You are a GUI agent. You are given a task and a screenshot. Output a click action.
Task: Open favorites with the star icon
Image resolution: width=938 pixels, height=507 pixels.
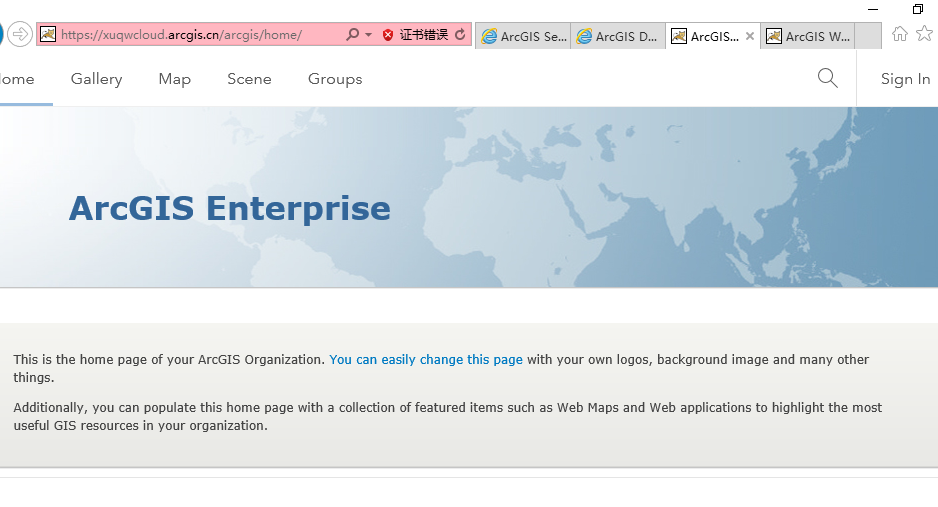925,33
